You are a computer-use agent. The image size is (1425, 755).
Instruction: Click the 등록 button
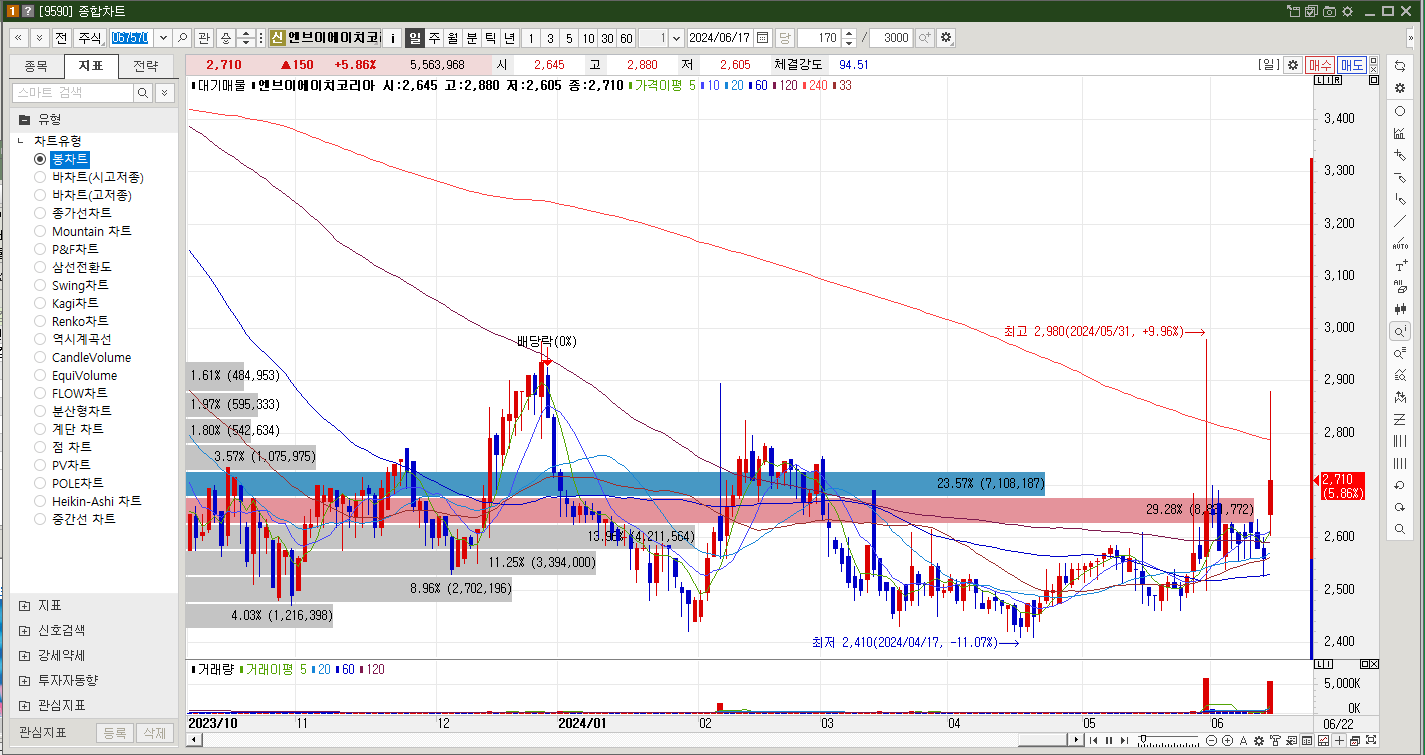(x=115, y=733)
